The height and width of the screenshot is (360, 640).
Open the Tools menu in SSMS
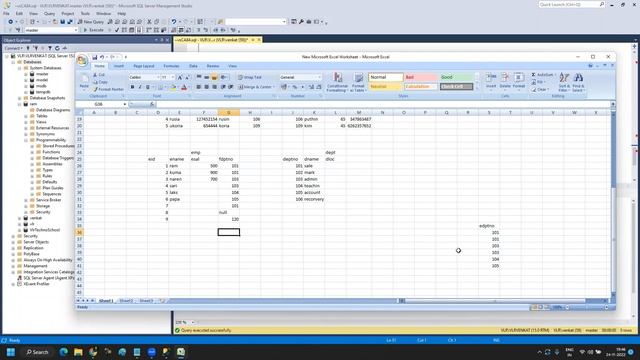click(85, 13)
